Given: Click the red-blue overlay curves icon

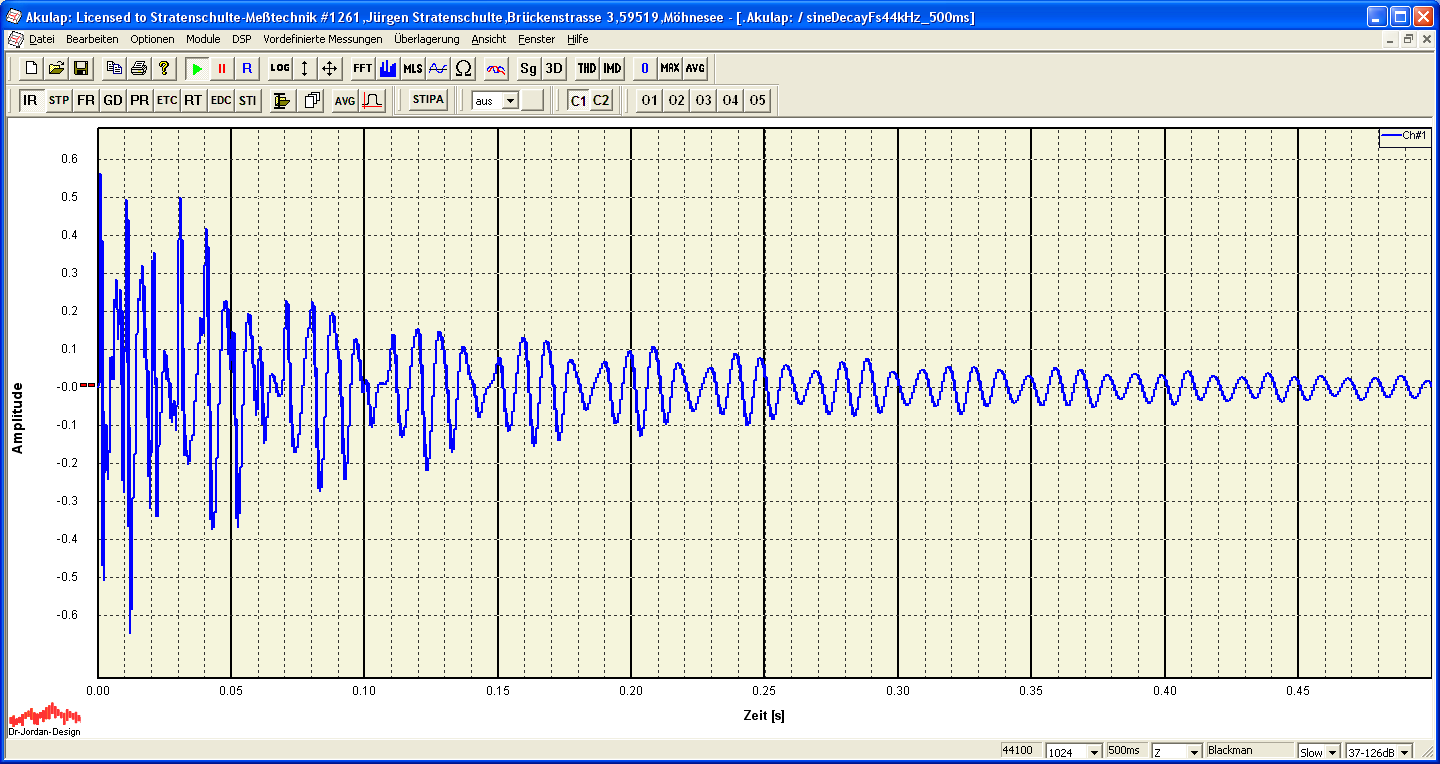Looking at the screenshot, I should coord(496,69).
